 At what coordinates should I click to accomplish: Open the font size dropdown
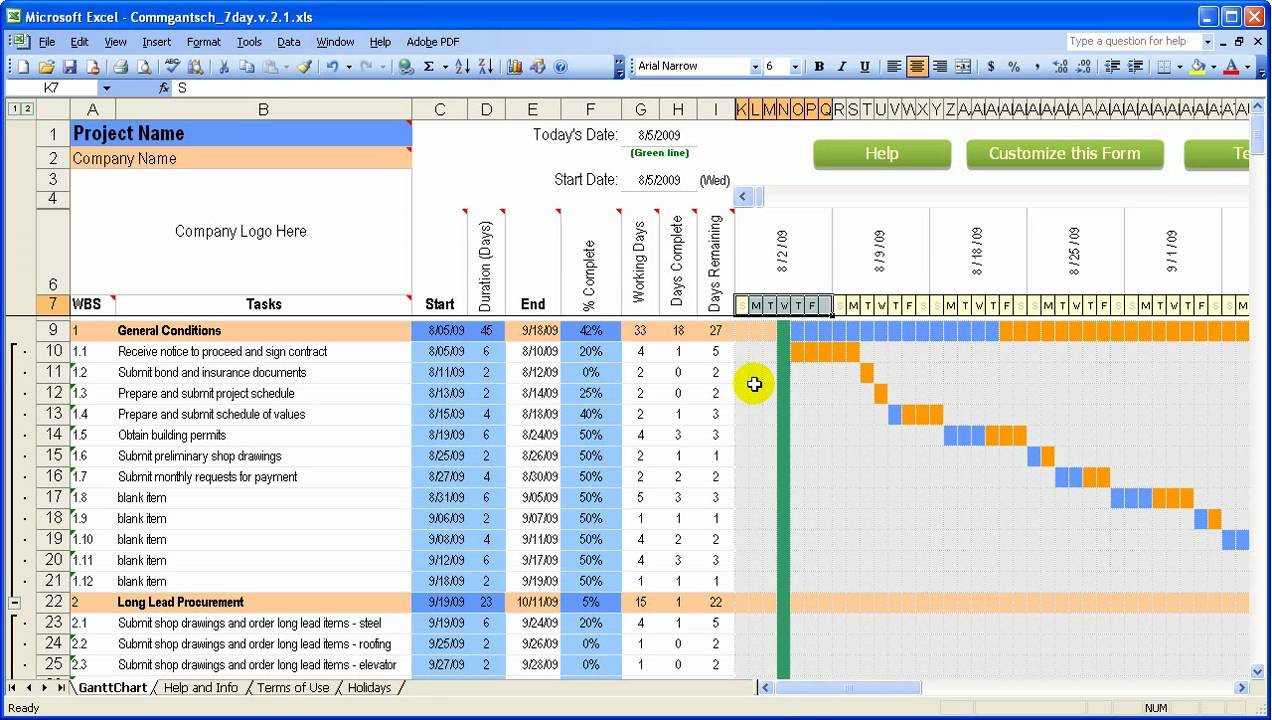(x=796, y=66)
